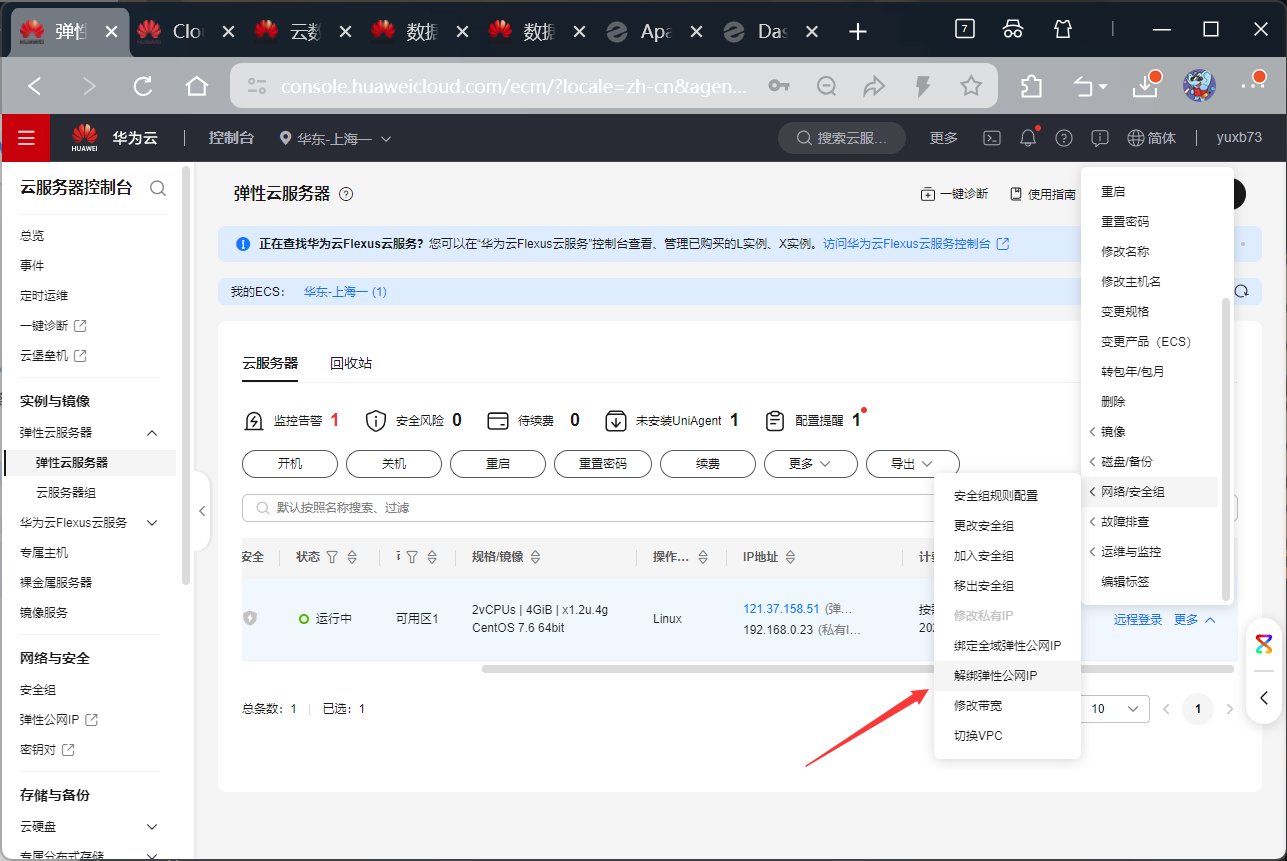Expand the 镜像 submenu

coord(1152,432)
